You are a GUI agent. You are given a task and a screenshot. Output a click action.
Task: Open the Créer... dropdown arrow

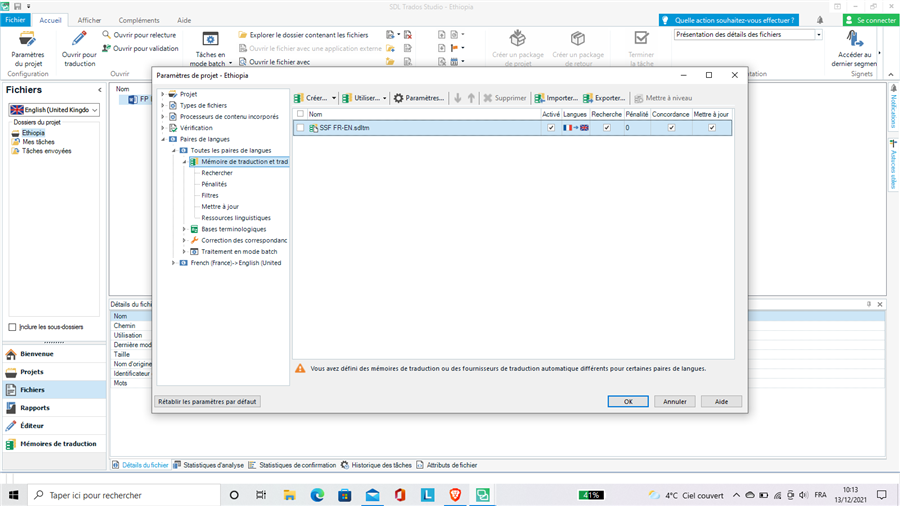[x=333, y=98]
